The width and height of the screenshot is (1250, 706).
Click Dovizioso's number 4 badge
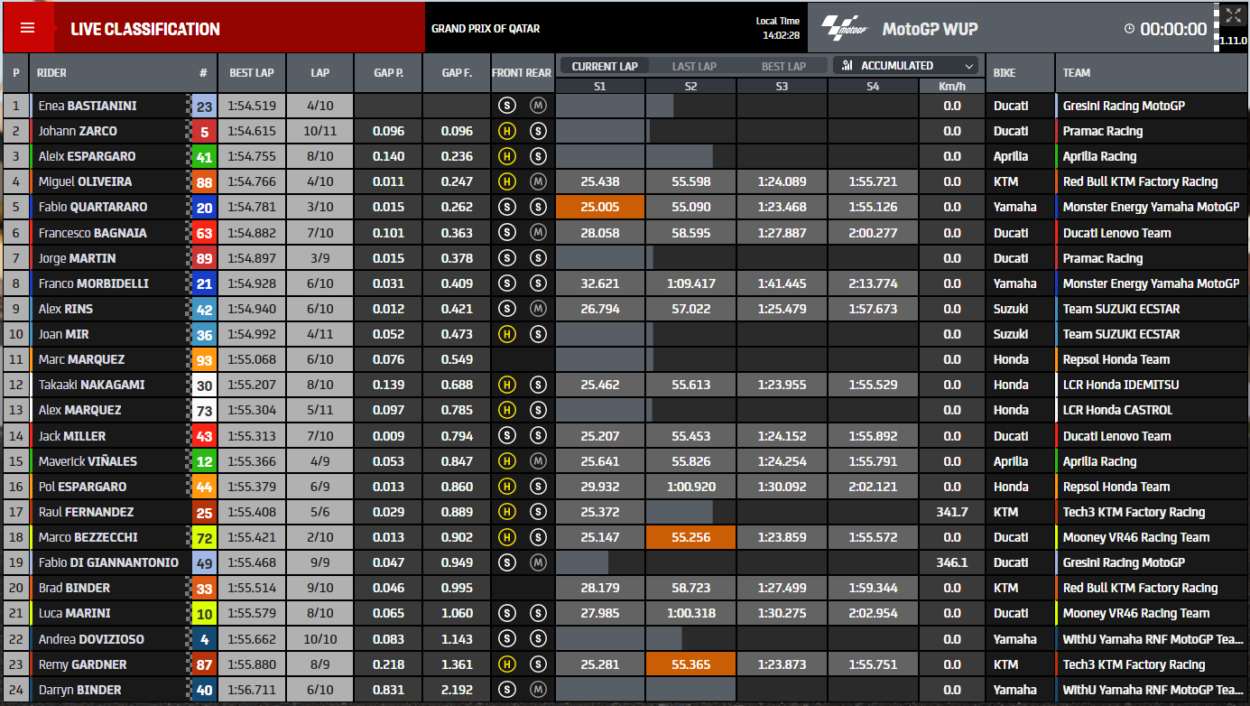click(x=204, y=639)
